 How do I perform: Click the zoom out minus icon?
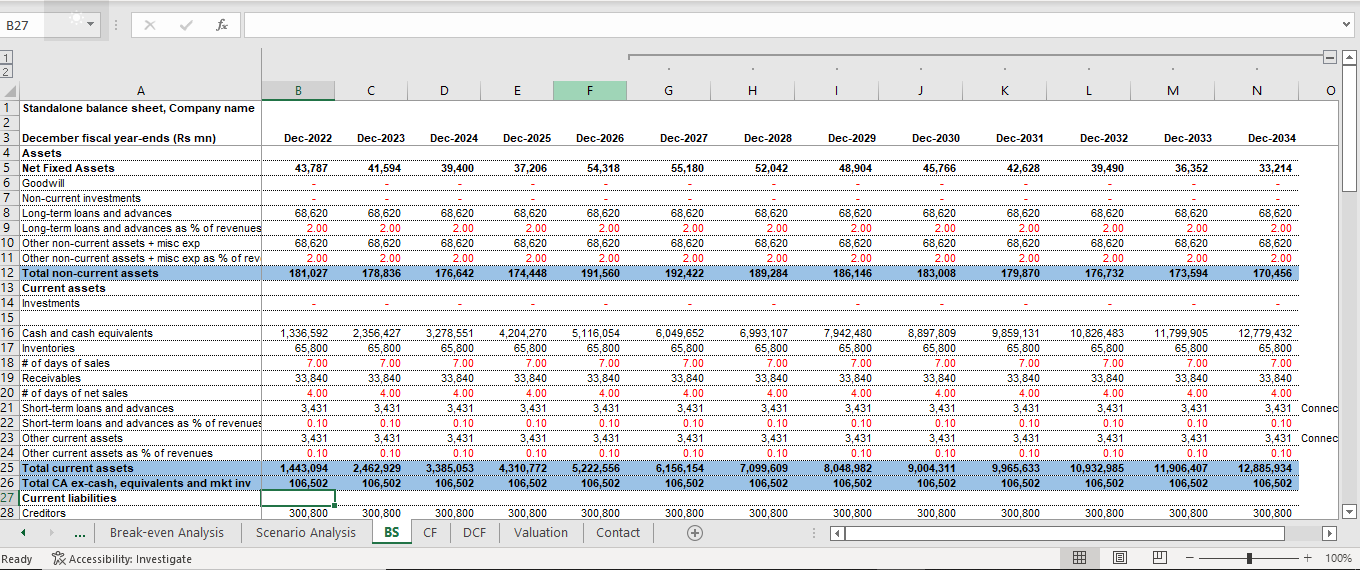[x=1189, y=558]
